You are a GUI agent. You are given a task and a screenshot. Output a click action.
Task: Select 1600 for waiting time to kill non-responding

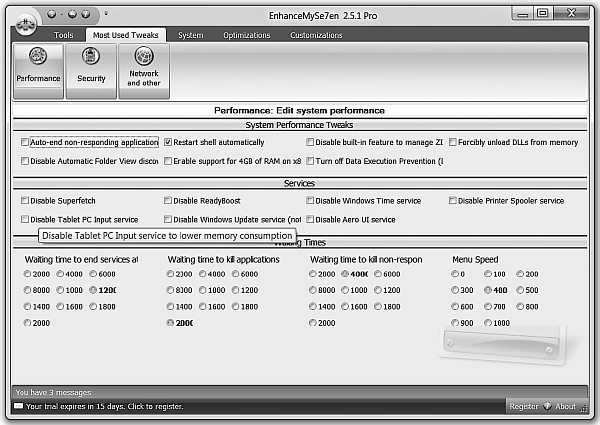345,306
